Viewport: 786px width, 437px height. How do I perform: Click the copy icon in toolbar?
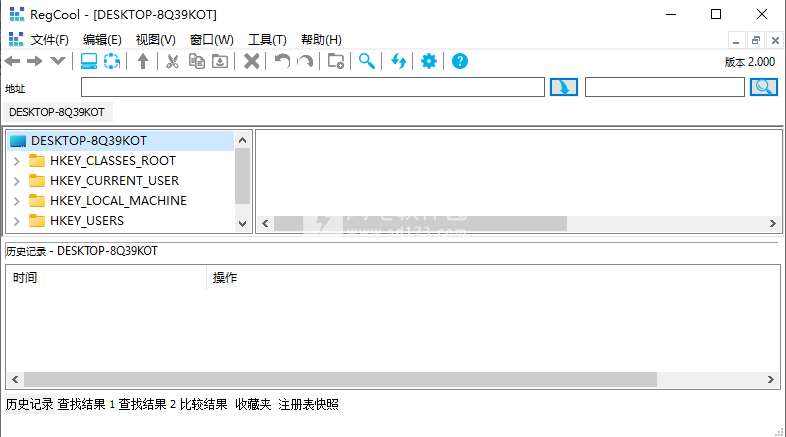(x=196, y=61)
